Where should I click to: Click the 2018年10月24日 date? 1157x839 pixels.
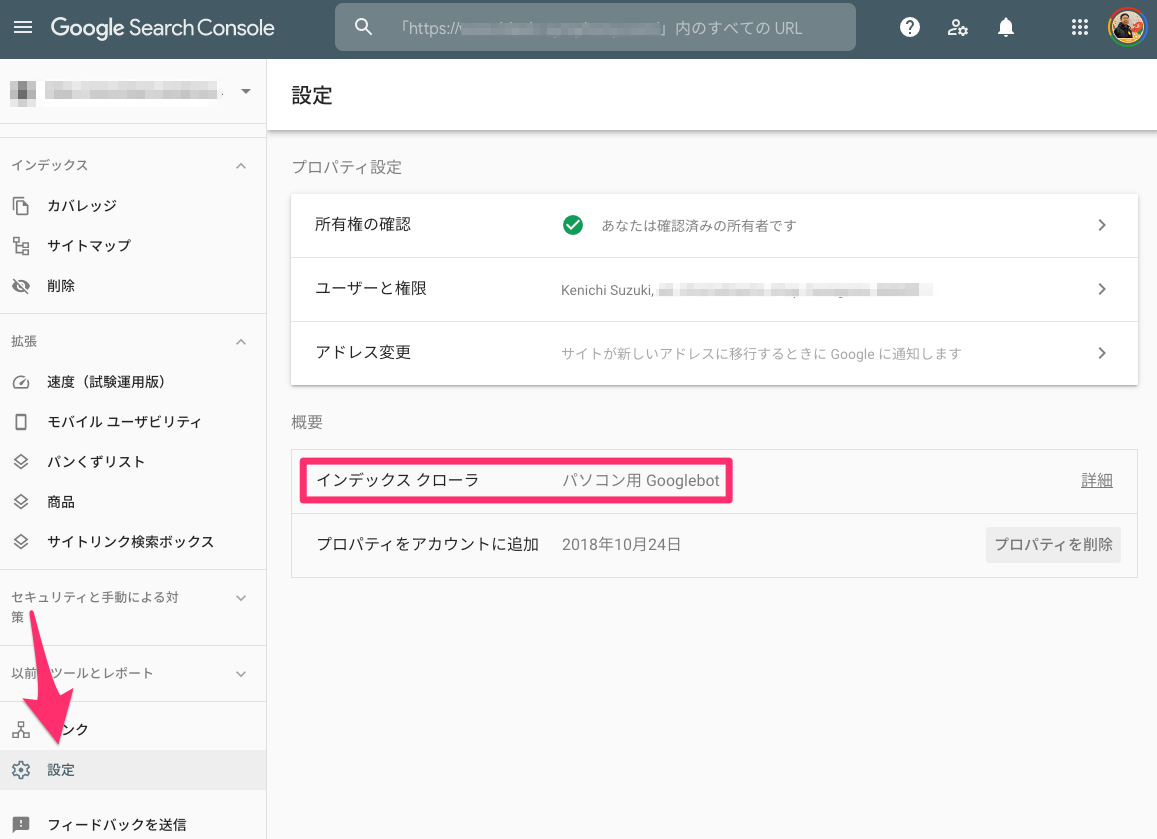[x=621, y=545]
